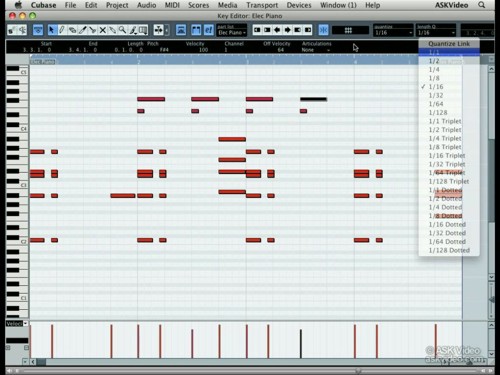Open the Quantize 1/16 dropdown
This screenshot has height=375, width=500.
click(393, 33)
